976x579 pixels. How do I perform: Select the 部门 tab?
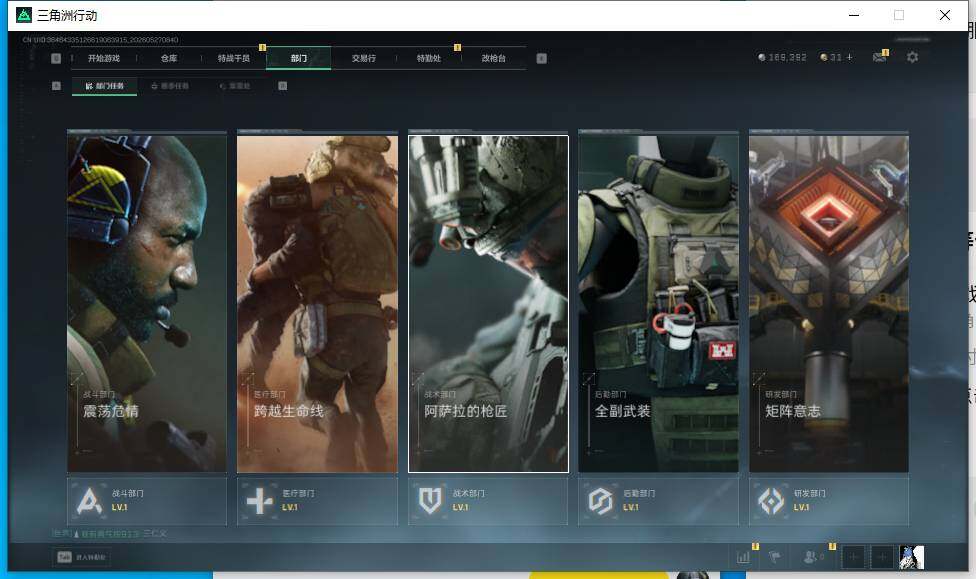coord(299,58)
